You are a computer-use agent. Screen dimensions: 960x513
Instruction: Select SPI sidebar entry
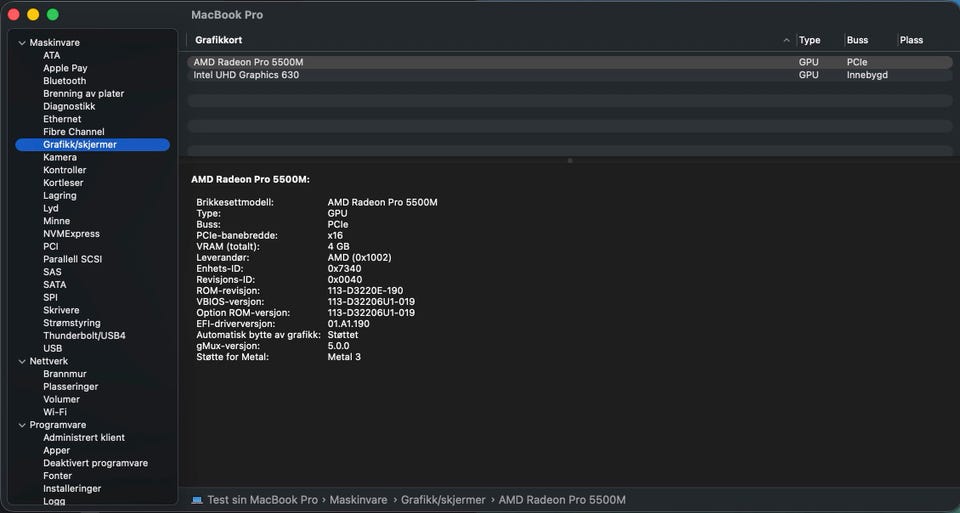point(50,298)
